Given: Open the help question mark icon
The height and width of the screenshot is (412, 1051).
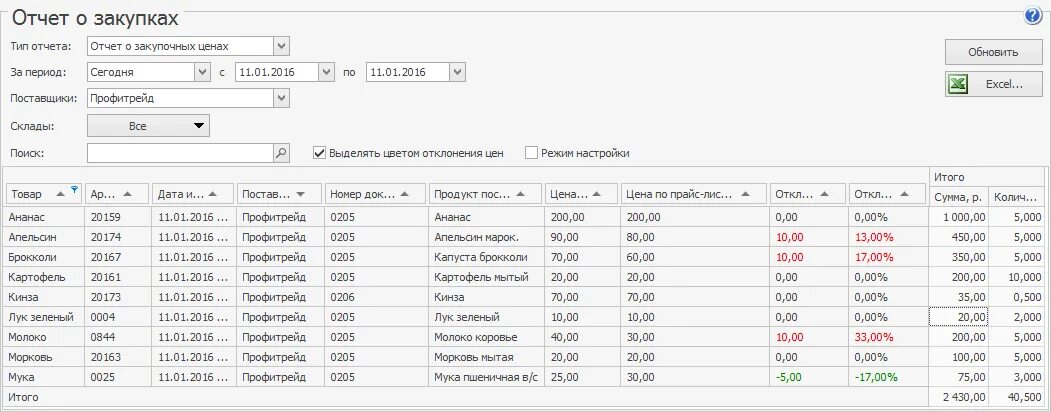Looking at the screenshot, I should tap(1033, 16).
